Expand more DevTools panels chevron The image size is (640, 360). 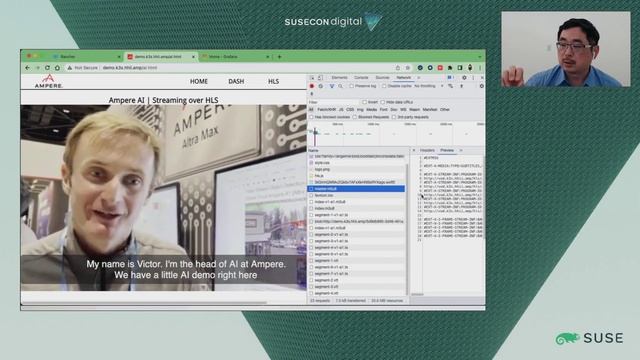click(x=418, y=78)
